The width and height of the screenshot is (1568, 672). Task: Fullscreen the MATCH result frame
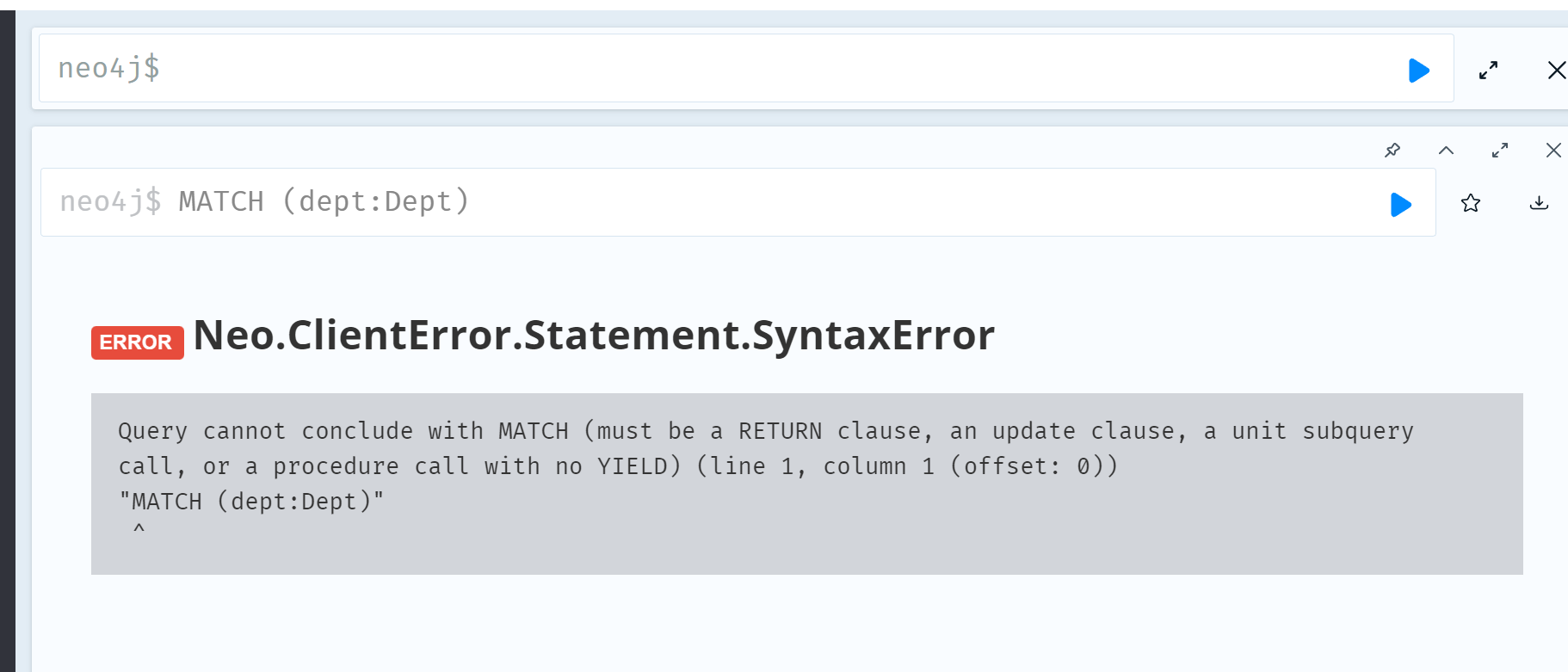point(1500,151)
